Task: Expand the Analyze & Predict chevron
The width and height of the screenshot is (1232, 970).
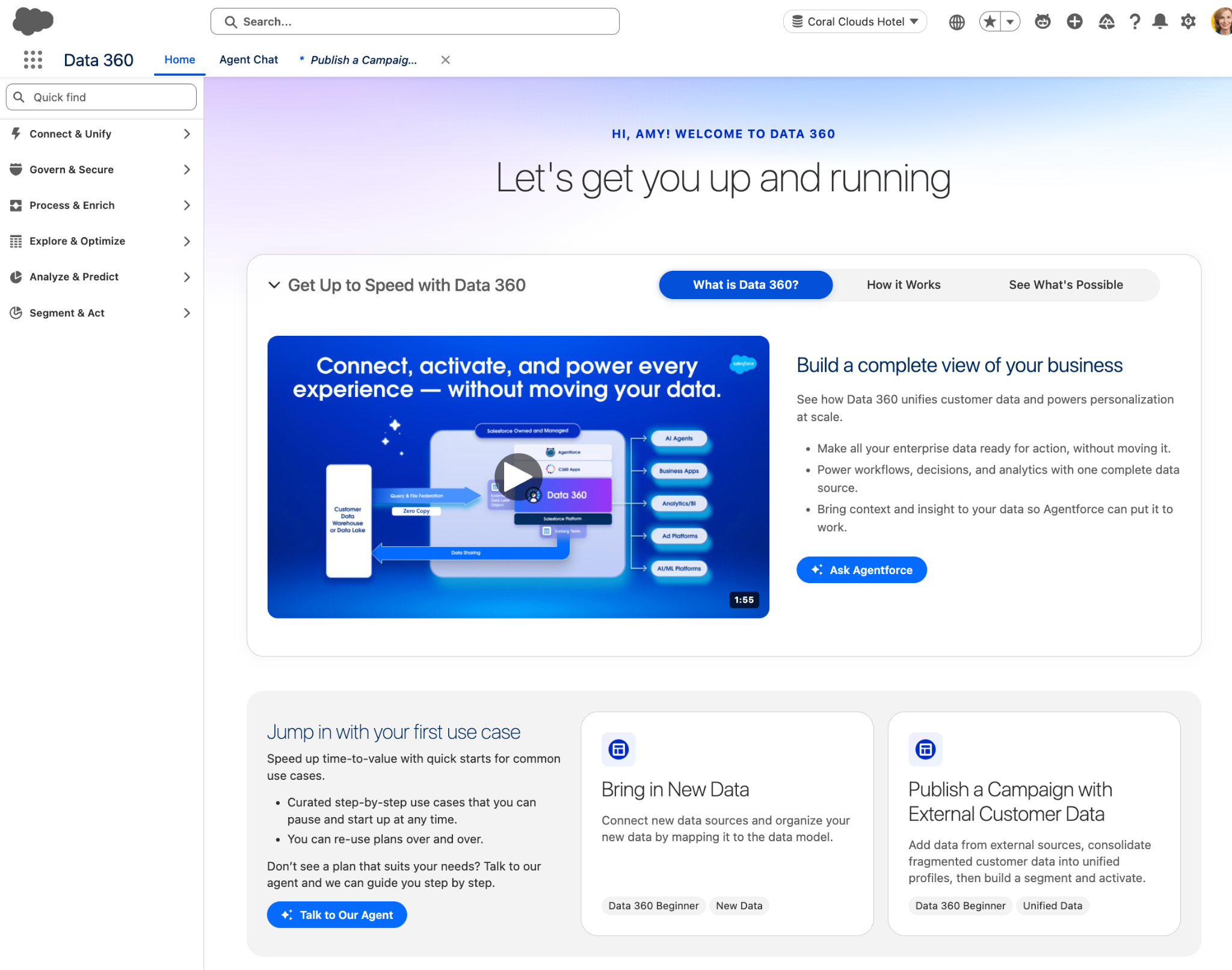Action: pos(187,277)
